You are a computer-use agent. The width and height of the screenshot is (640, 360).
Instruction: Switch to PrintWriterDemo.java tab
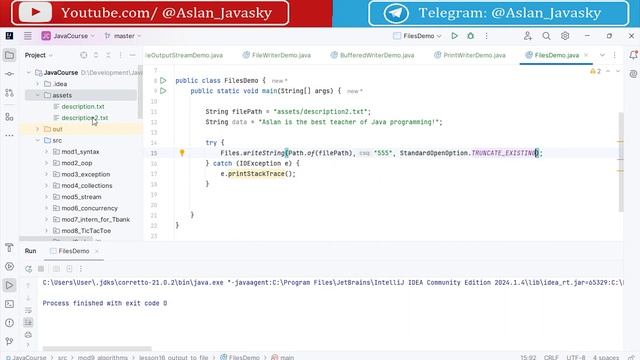(470, 55)
